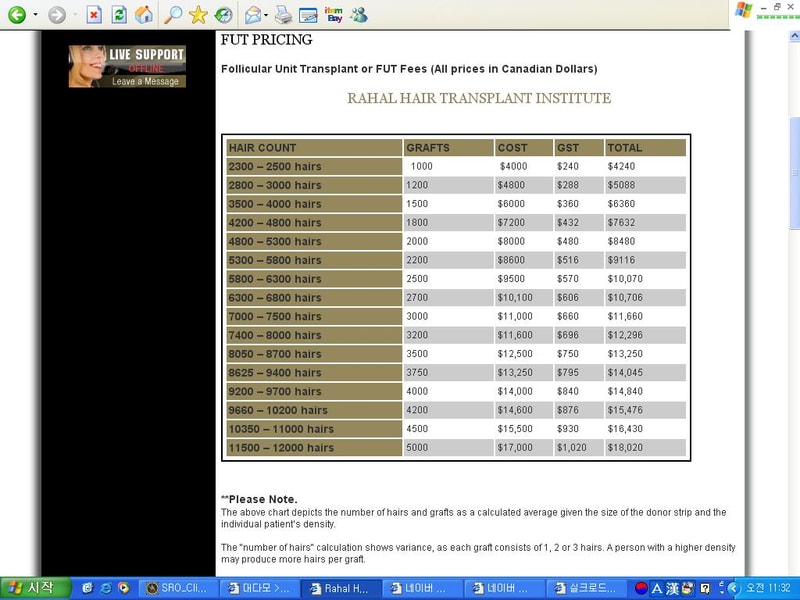The image size is (800, 600).
Task: Click the Korean IME flag icon
Action: click(x=642, y=588)
